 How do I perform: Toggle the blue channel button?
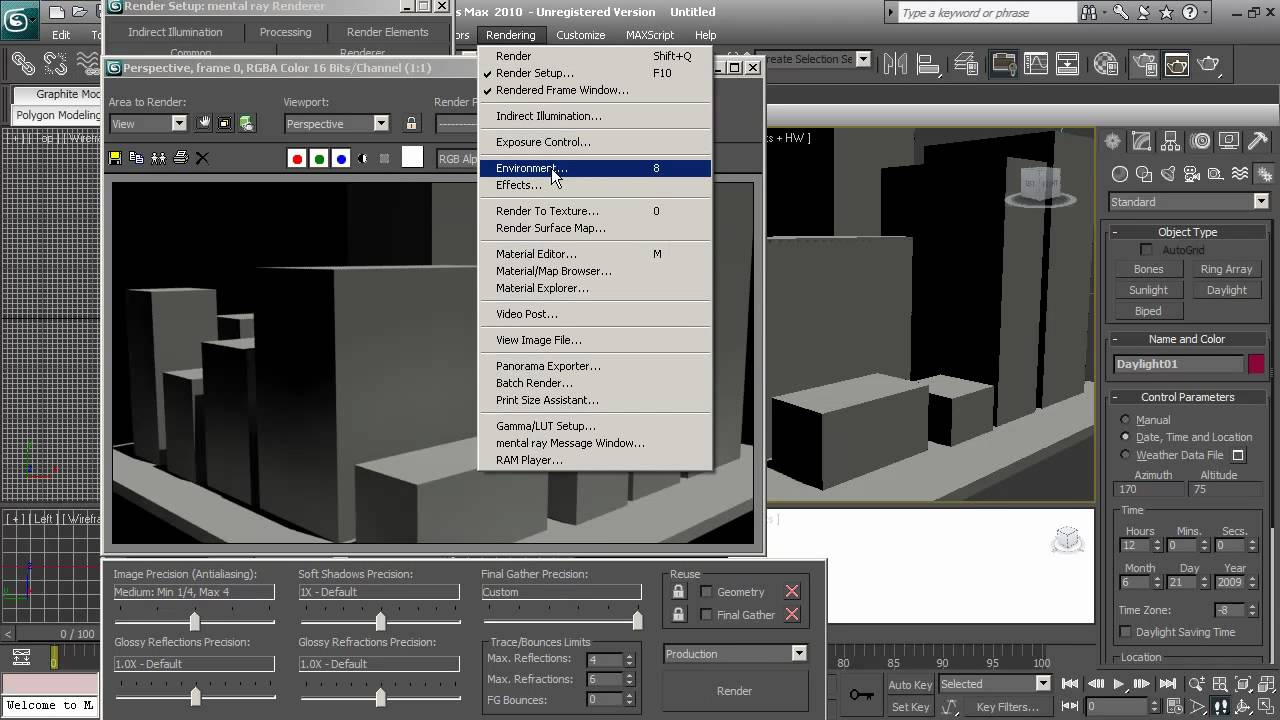click(341, 158)
